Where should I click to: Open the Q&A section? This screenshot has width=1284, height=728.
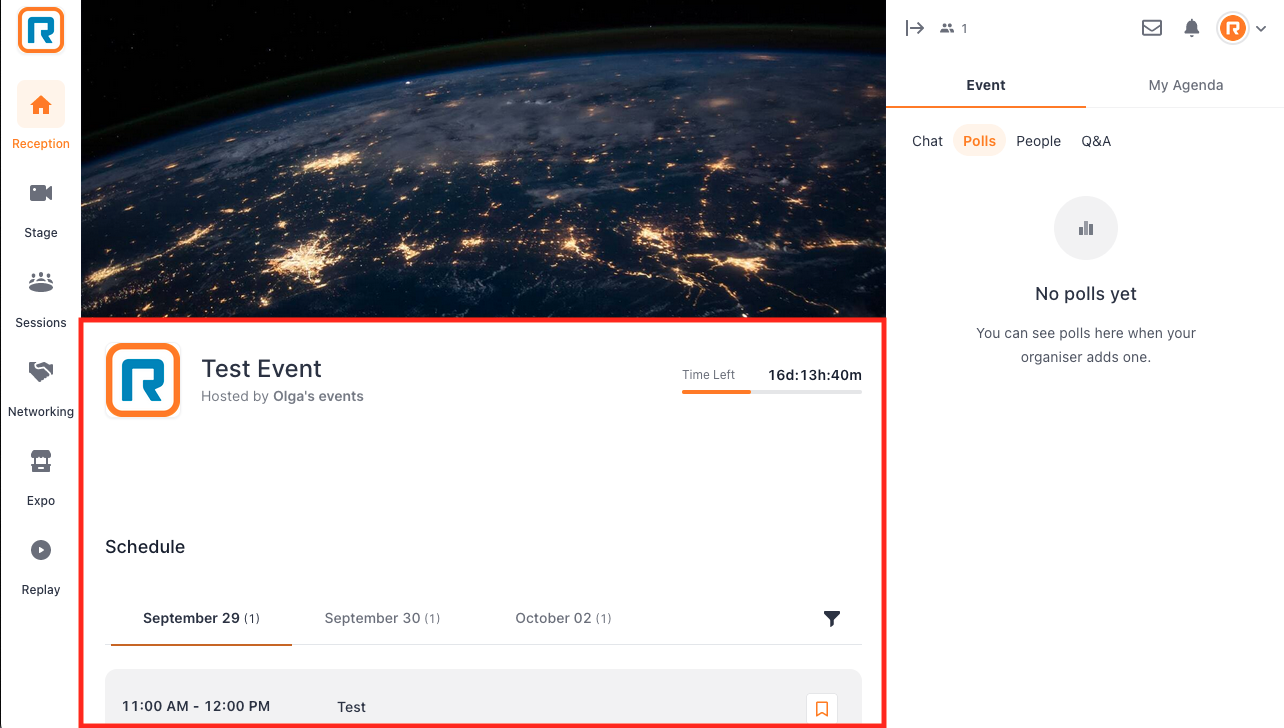tap(1096, 141)
